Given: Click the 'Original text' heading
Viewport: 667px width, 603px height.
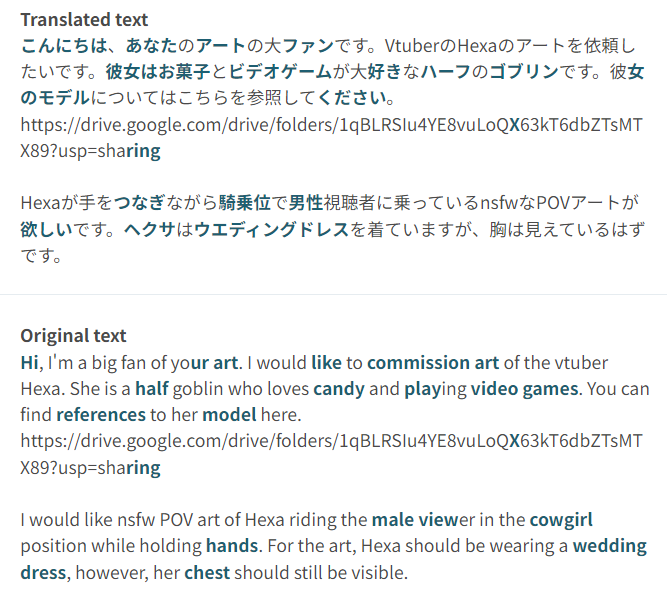Looking at the screenshot, I should point(73,336).
